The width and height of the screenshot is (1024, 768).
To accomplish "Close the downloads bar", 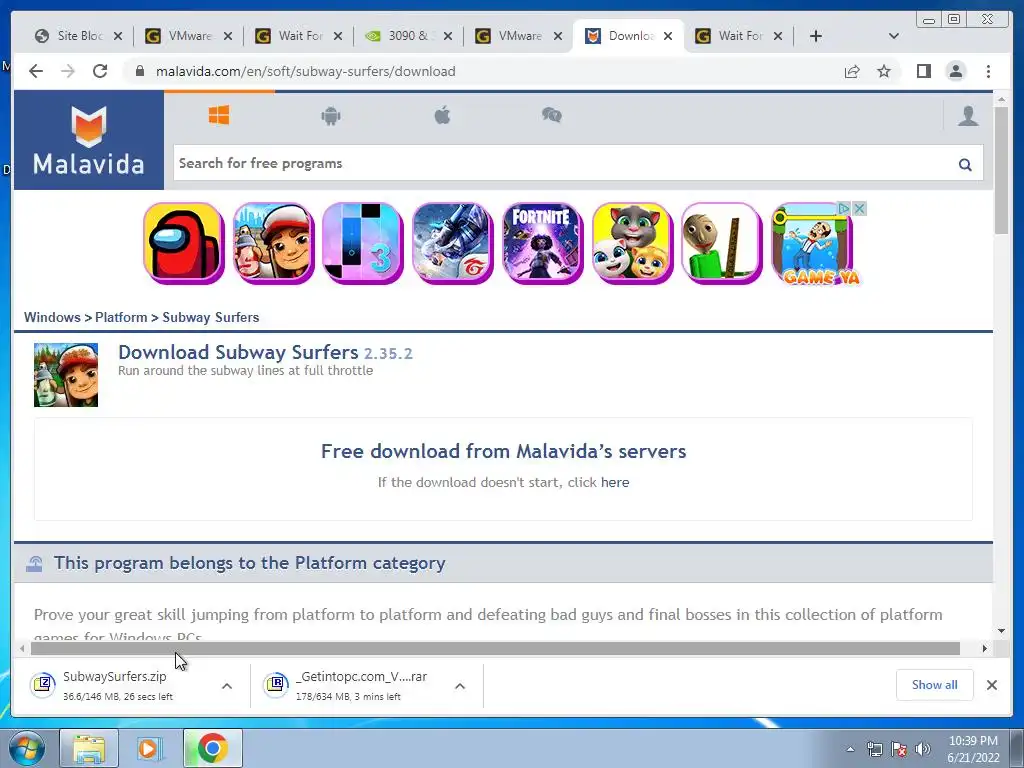I will tap(991, 685).
